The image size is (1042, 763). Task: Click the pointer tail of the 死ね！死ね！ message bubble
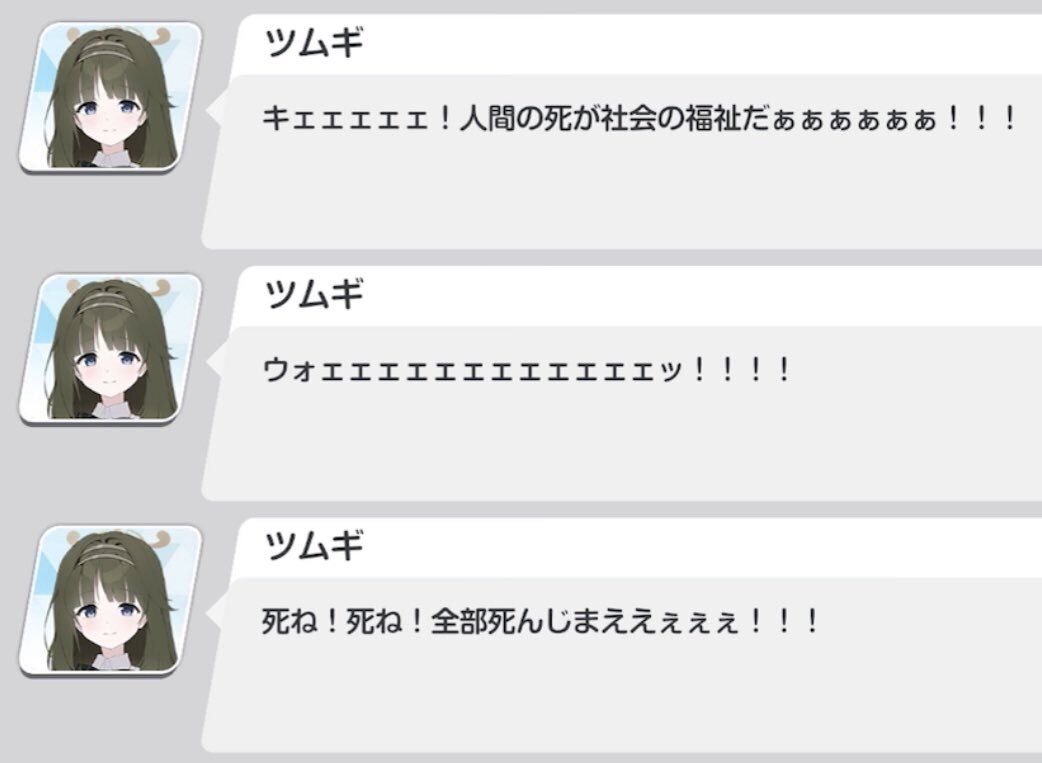215,614
